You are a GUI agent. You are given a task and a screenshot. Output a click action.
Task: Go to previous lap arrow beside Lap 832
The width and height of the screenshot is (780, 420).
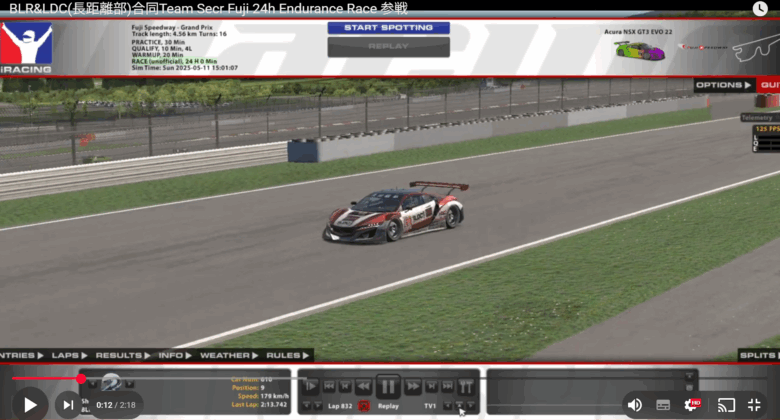pyautogui.click(x=307, y=406)
